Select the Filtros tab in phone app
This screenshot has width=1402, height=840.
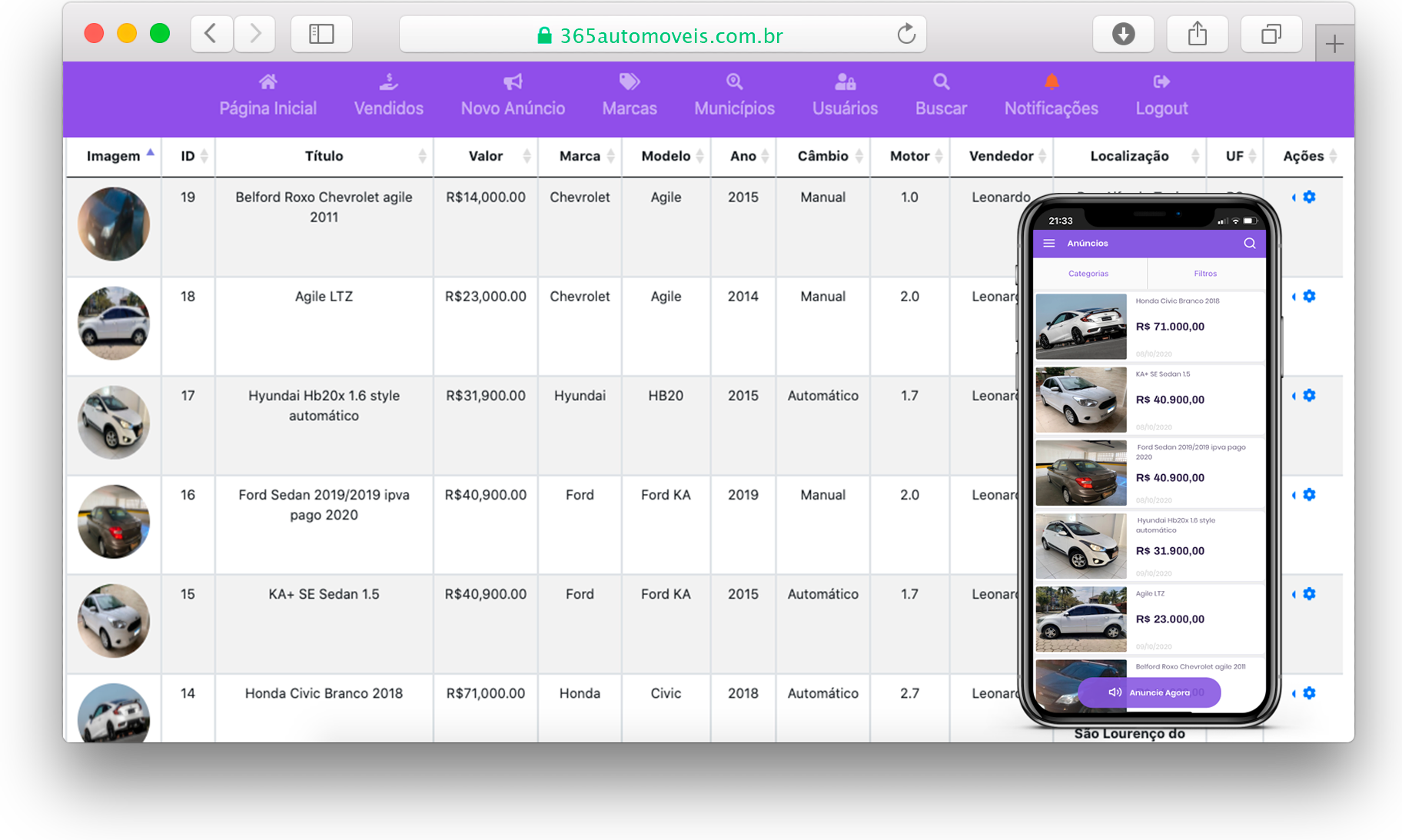(1205, 274)
